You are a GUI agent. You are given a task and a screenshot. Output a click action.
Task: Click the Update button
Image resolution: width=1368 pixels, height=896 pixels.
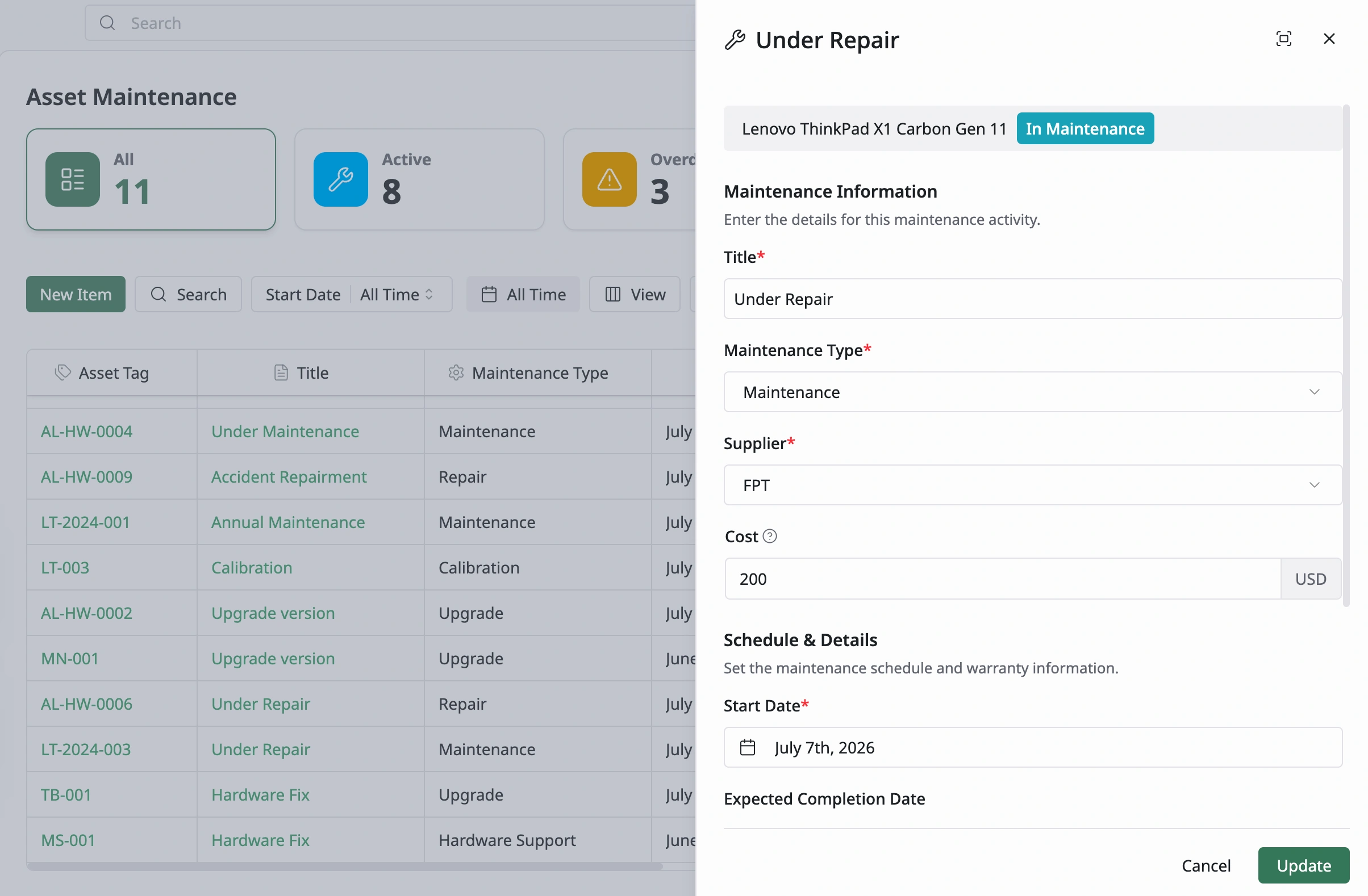tap(1303, 865)
